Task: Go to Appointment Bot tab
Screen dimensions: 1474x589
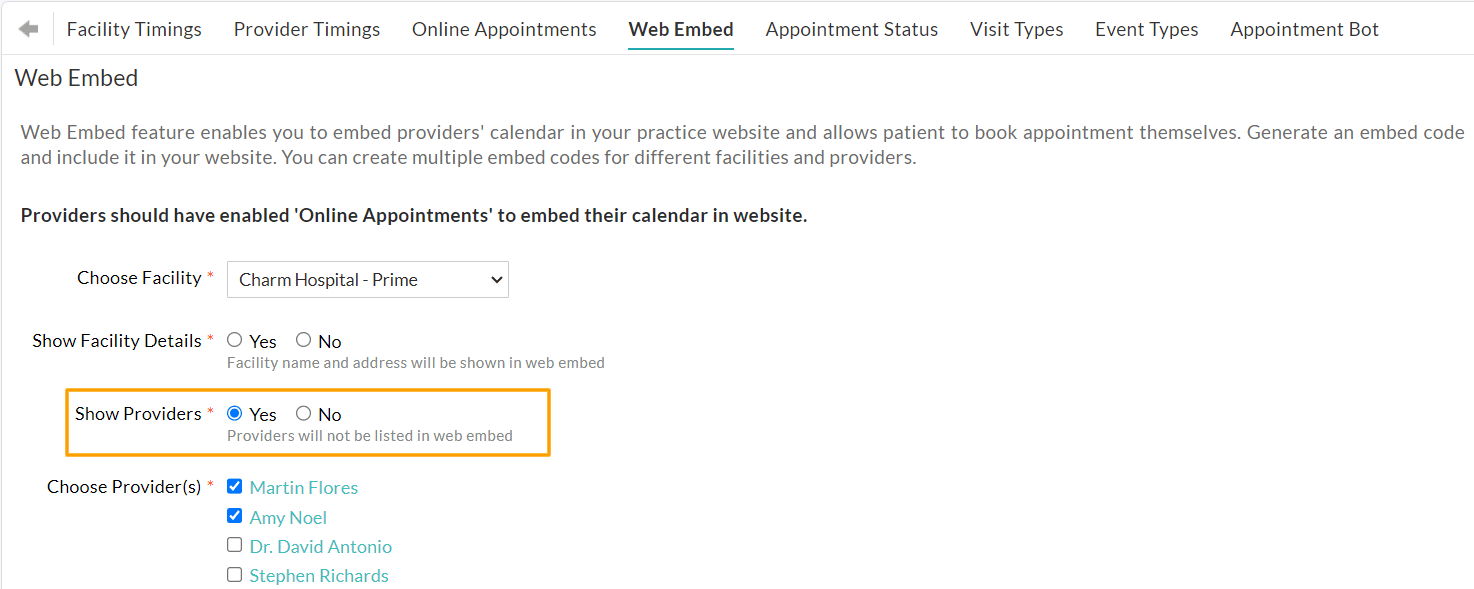Action: pos(1304,30)
